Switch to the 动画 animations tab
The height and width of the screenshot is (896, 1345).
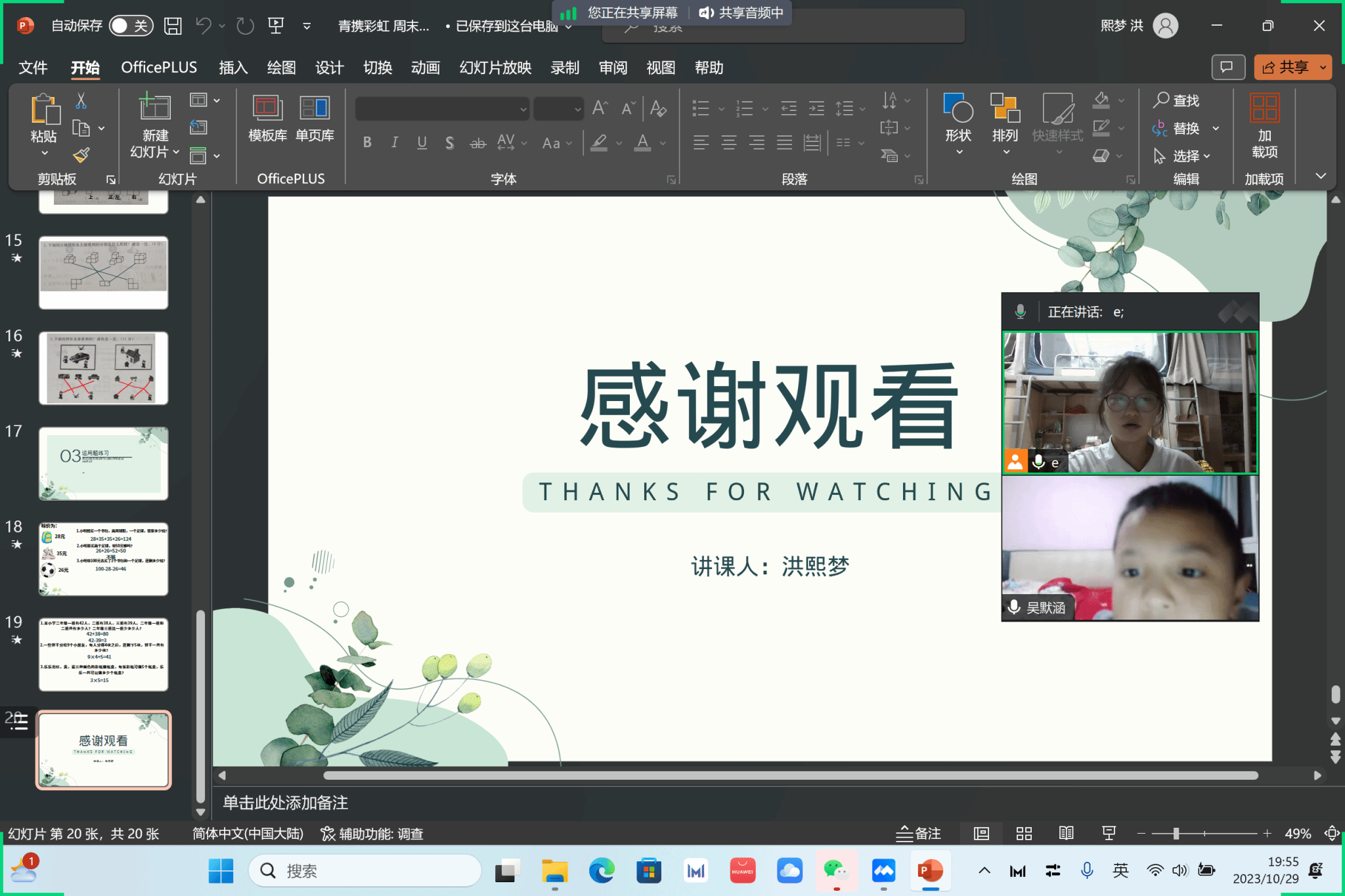click(x=425, y=68)
